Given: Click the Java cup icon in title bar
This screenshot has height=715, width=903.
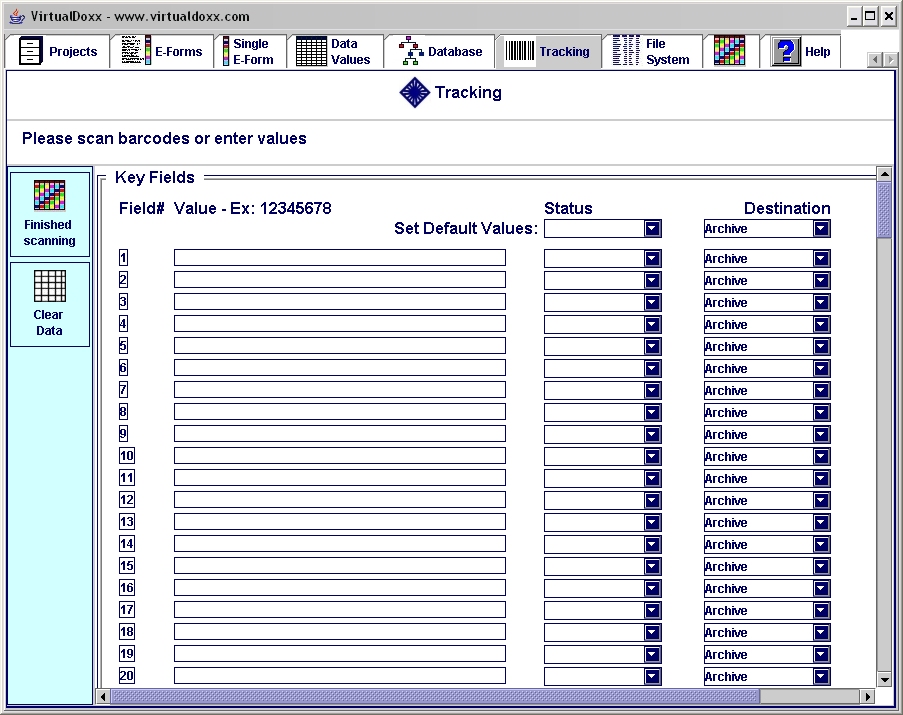Looking at the screenshot, I should tap(17, 16).
